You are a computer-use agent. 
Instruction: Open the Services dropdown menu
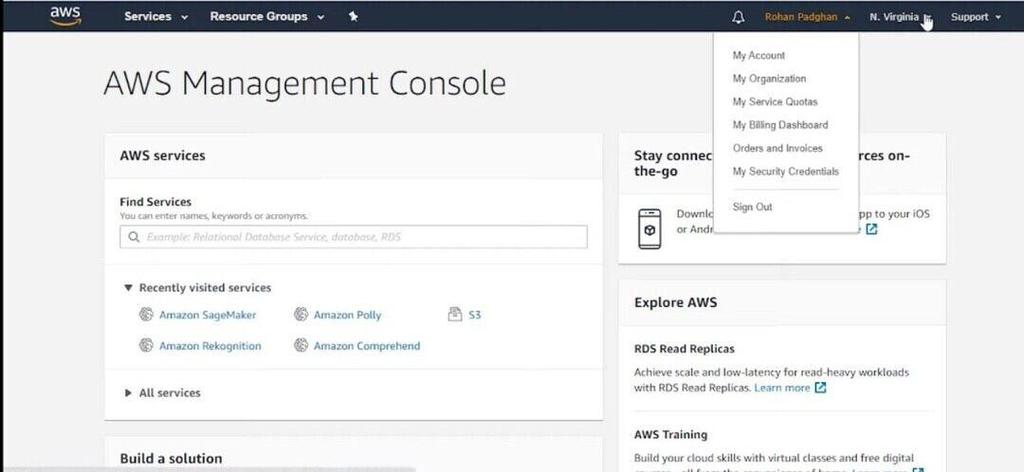(x=156, y=17)
